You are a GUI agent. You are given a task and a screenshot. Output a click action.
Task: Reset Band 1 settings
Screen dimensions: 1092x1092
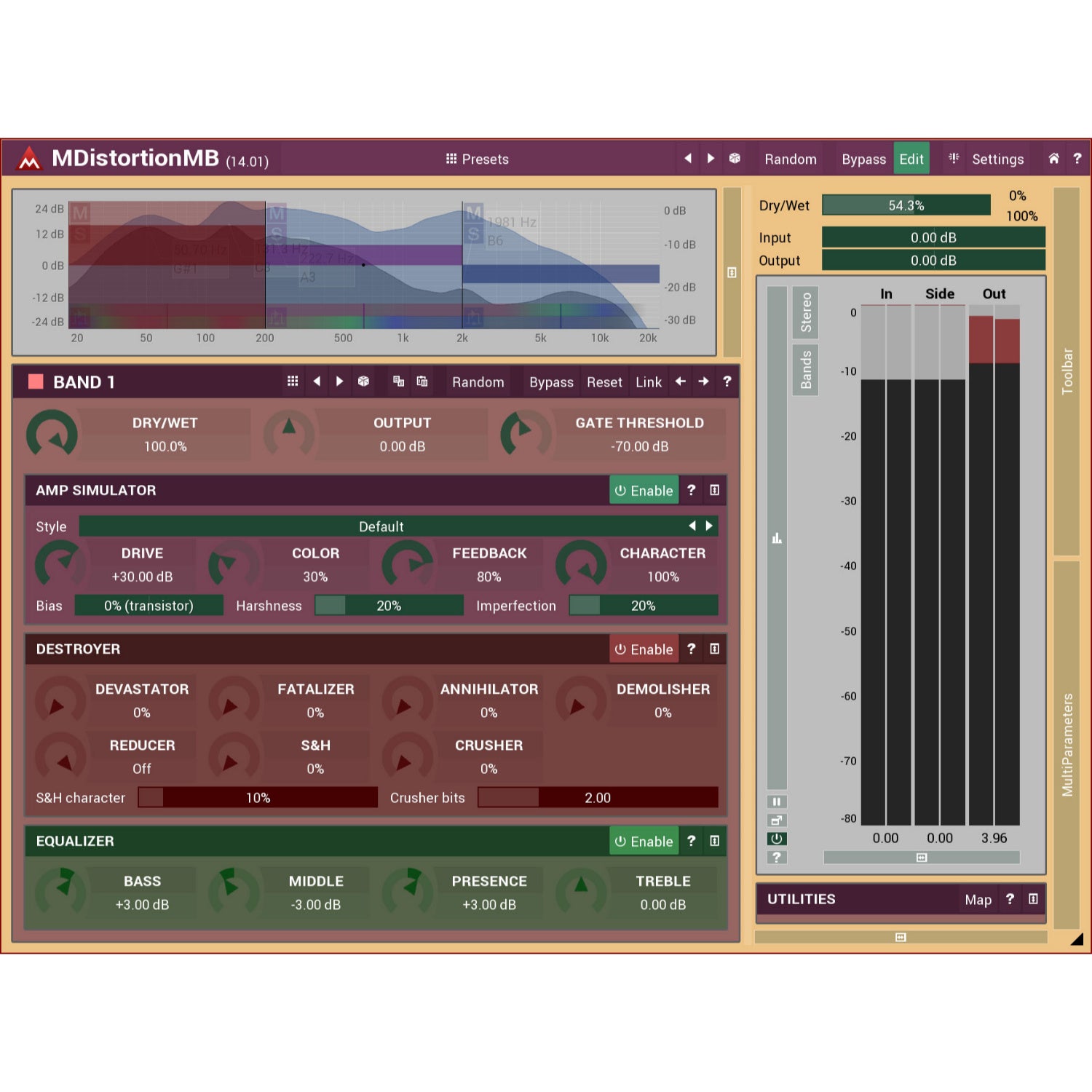[x=604, y=382]
